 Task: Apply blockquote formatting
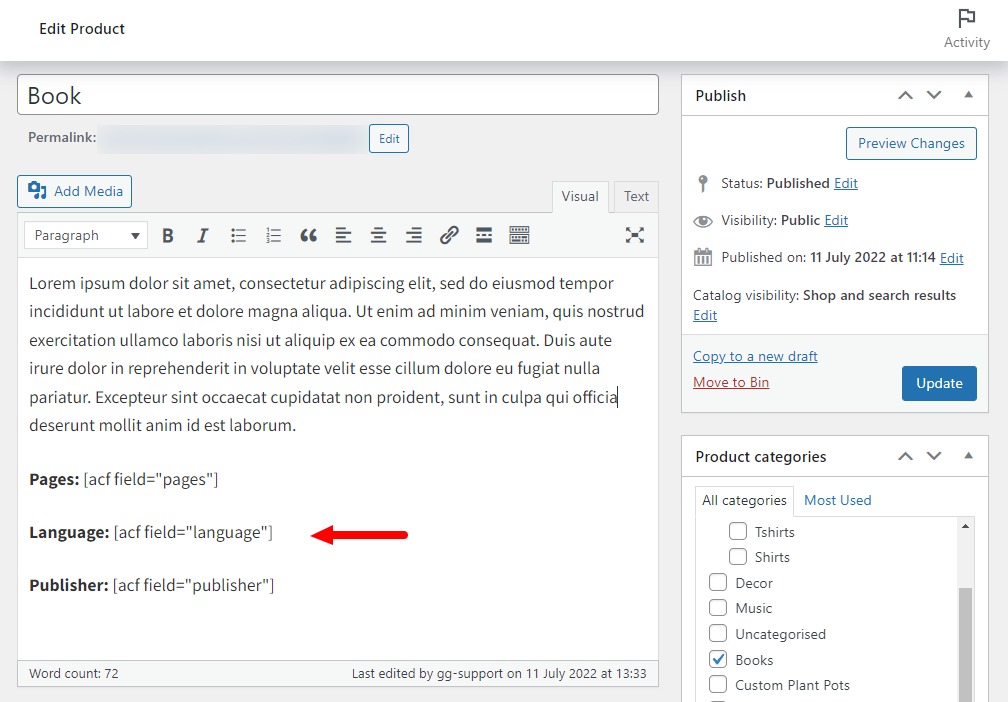pyautogui.click(x=308, y=235)
